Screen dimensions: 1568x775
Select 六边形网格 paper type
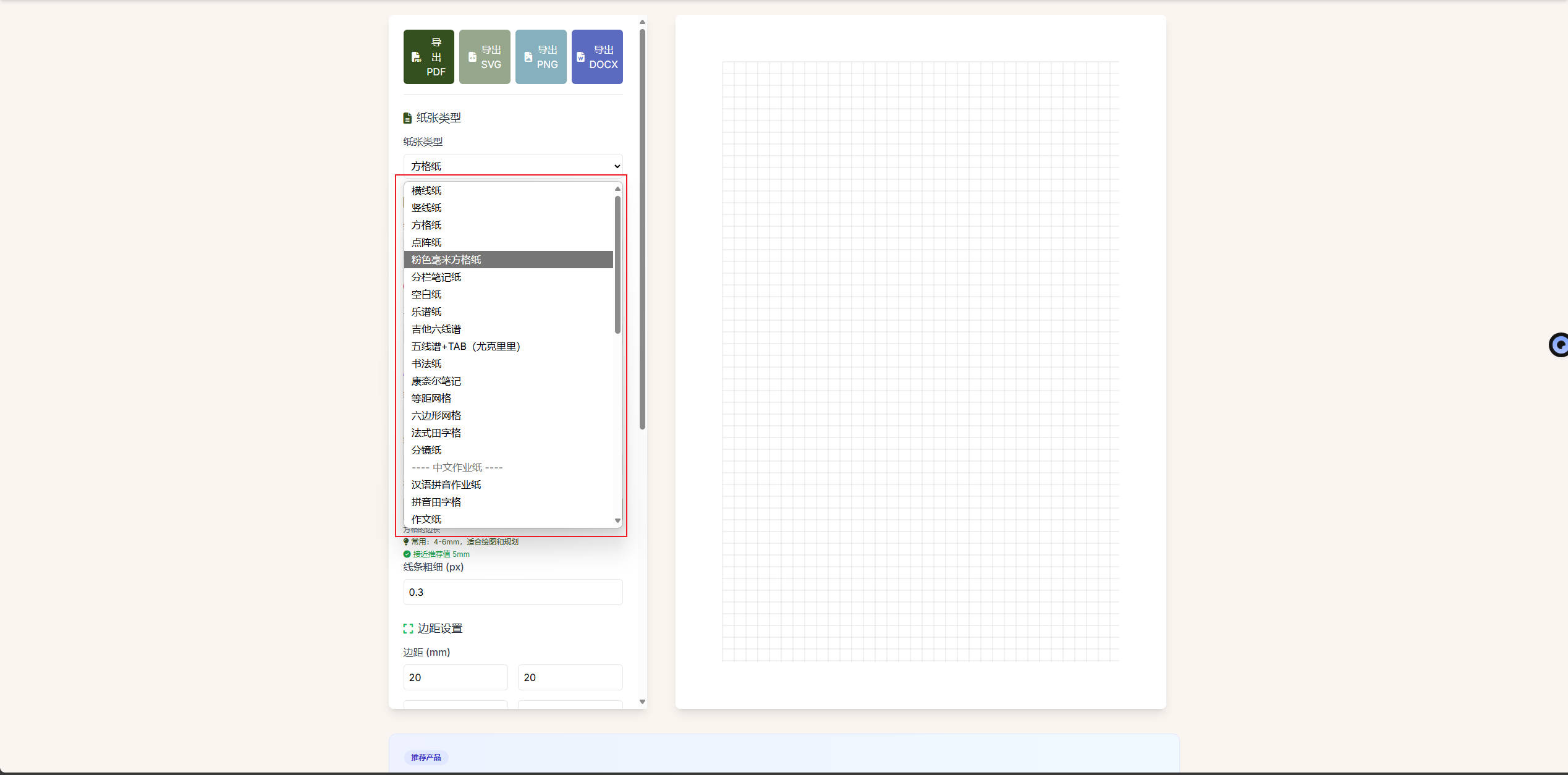pos(436,415)
